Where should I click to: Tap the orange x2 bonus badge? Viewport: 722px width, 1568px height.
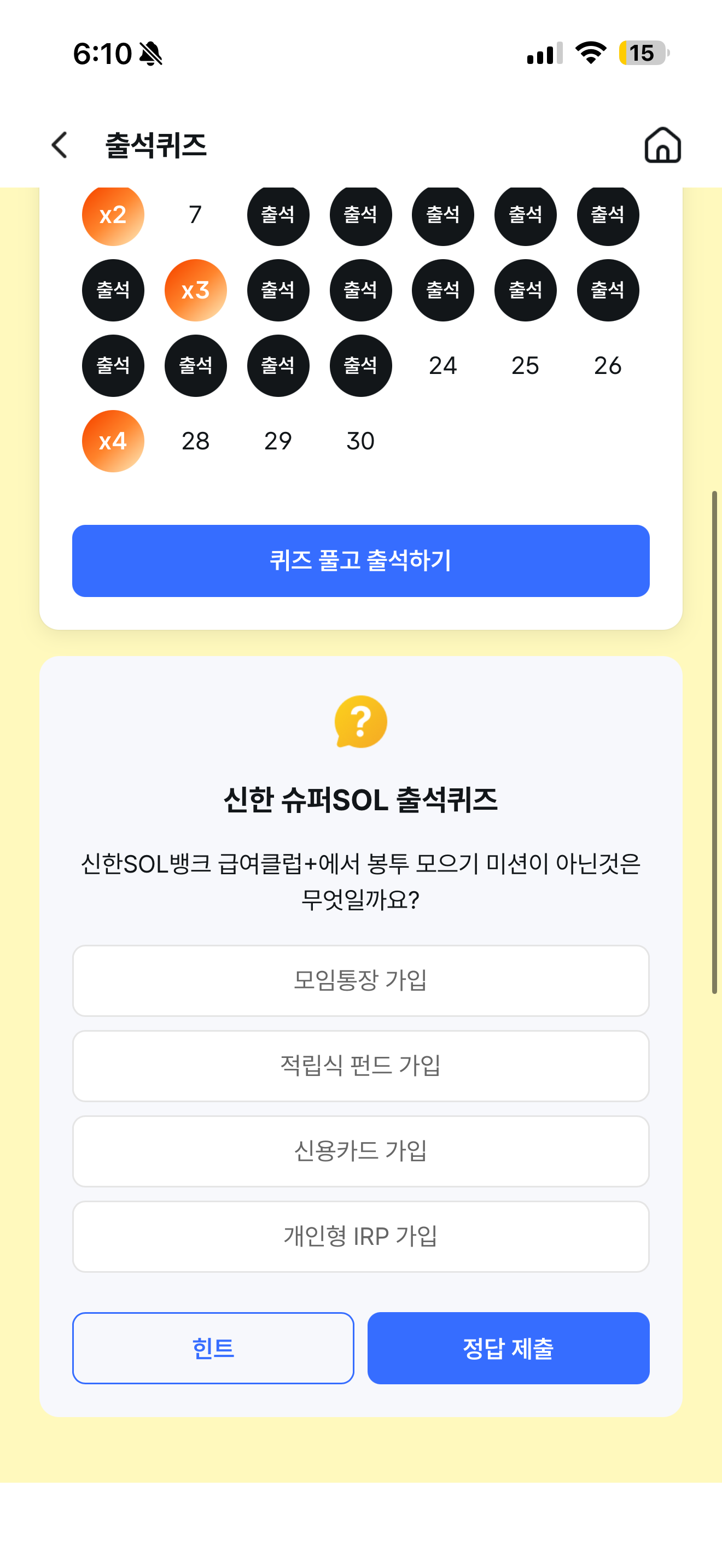tap(113, 215)
